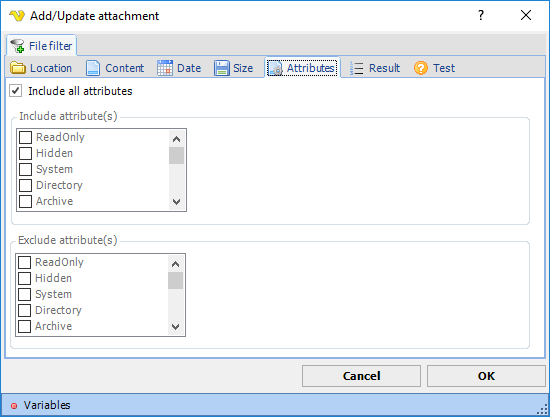
Task: Click Exclude list scroll down arrow
Action: [x=175, y=327]
